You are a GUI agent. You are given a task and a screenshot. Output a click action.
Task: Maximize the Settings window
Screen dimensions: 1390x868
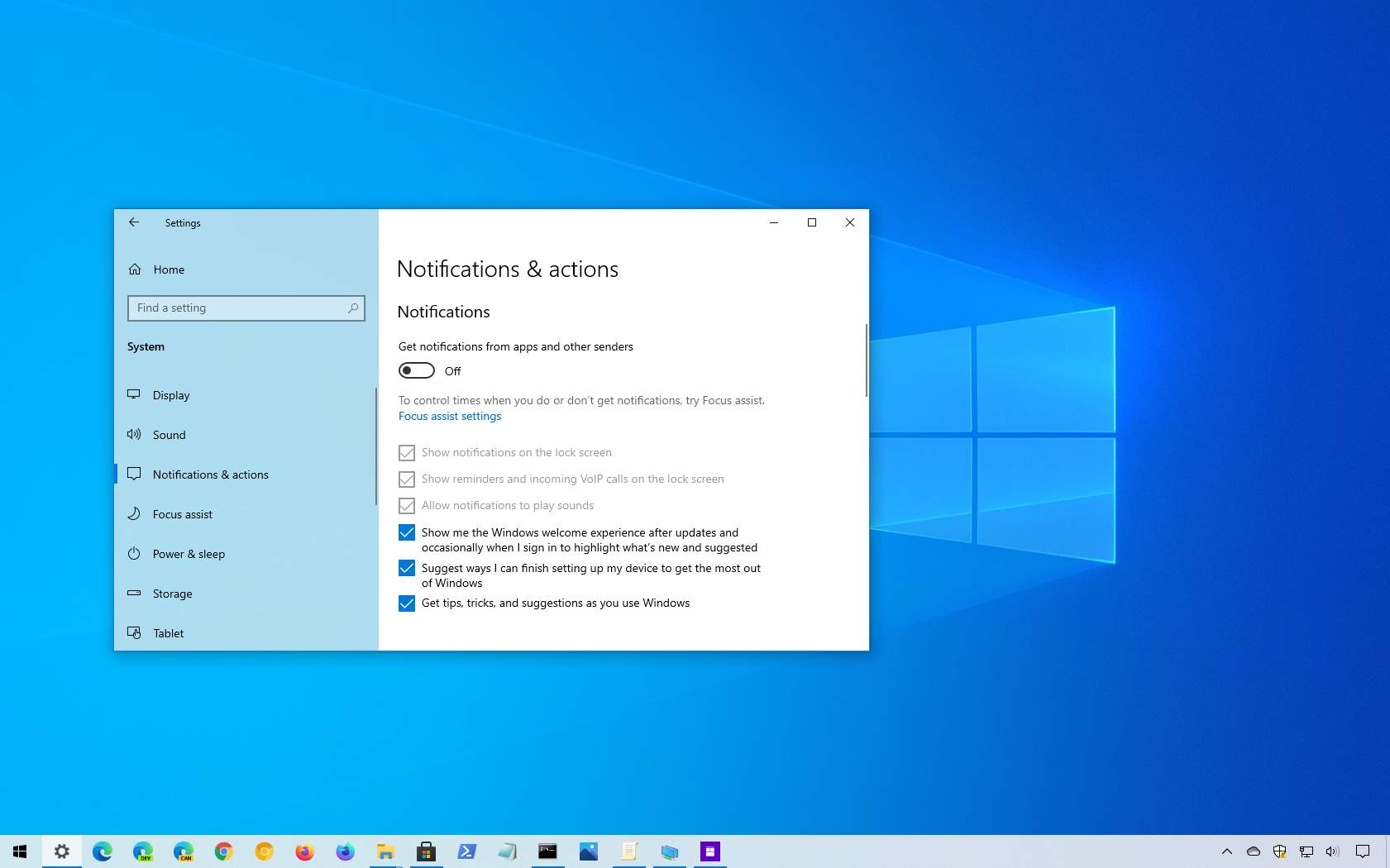812,222
